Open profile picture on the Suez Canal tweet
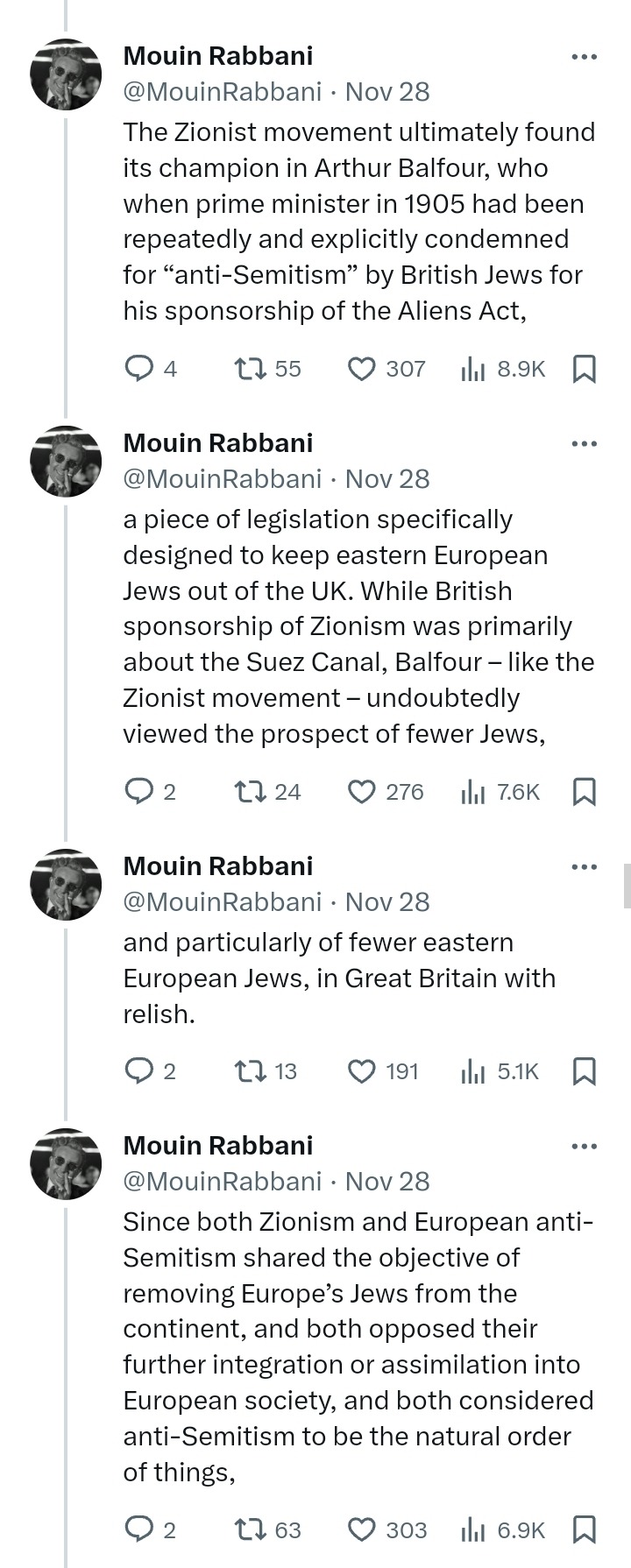Viewport: 631px width, 1568px height. (x=67, y=462)
